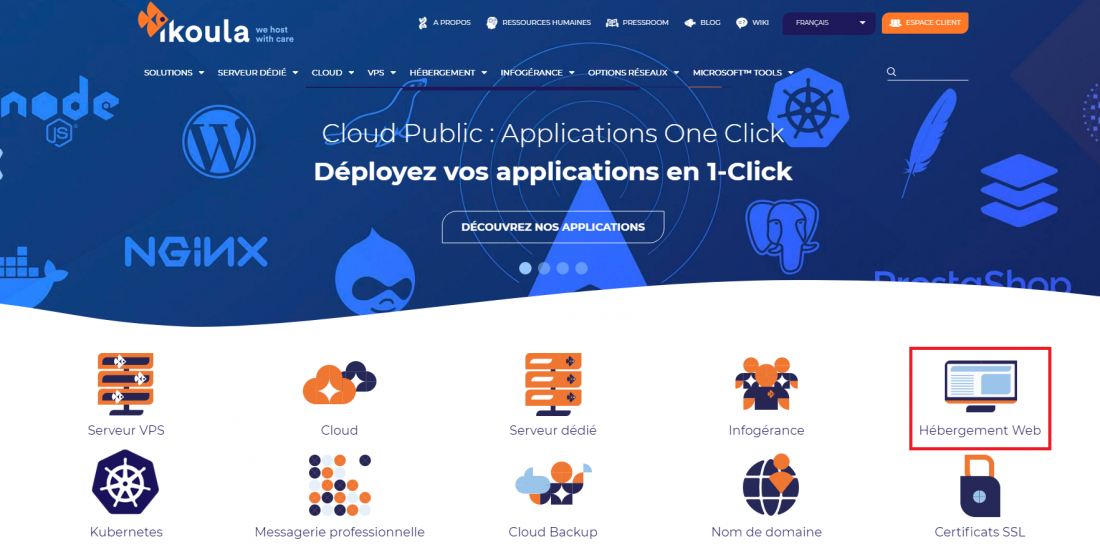
Task: Click the Cloud Backup label
Action: coord(553,532)
